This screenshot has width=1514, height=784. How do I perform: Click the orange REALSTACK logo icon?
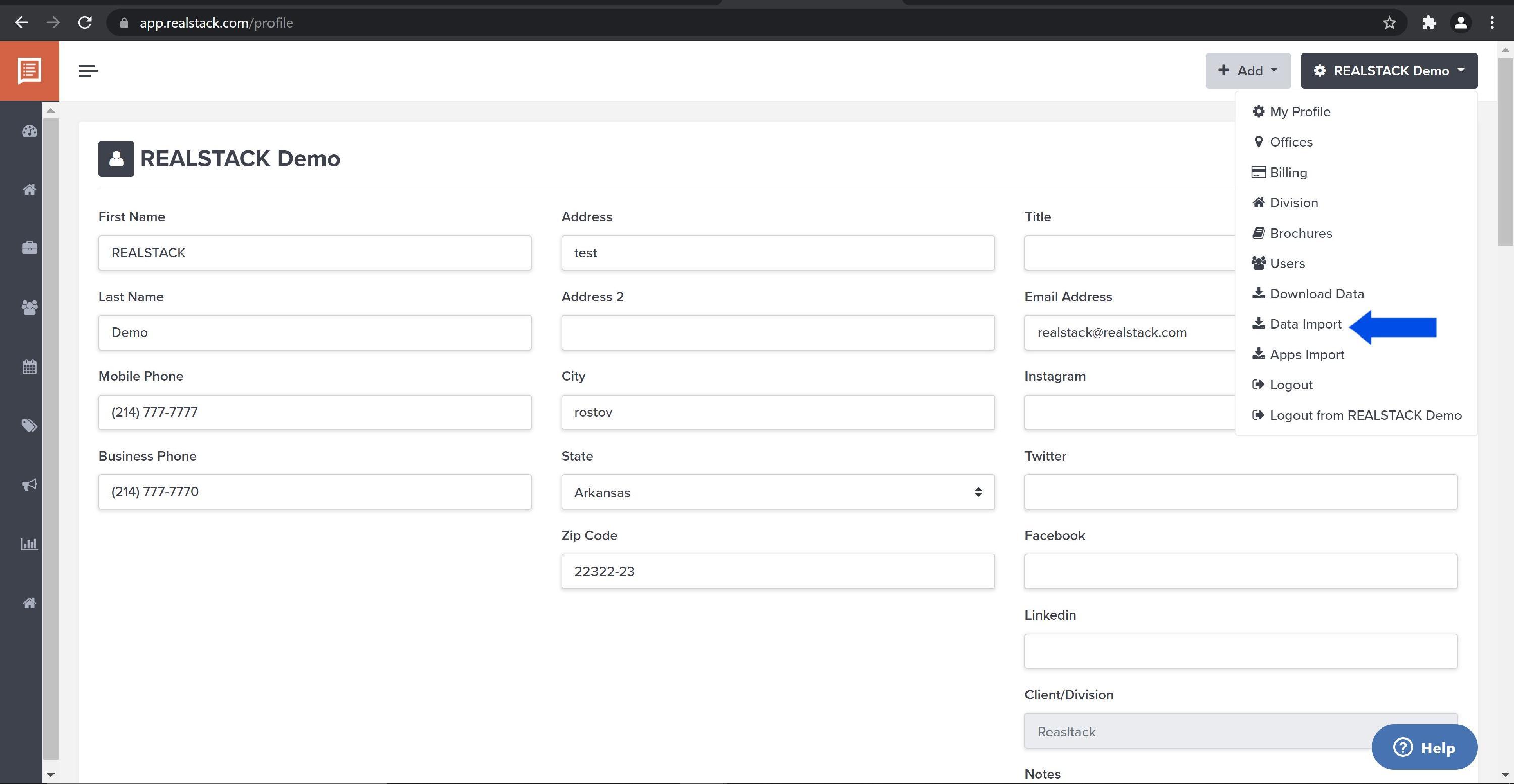[x=29, y=71]
